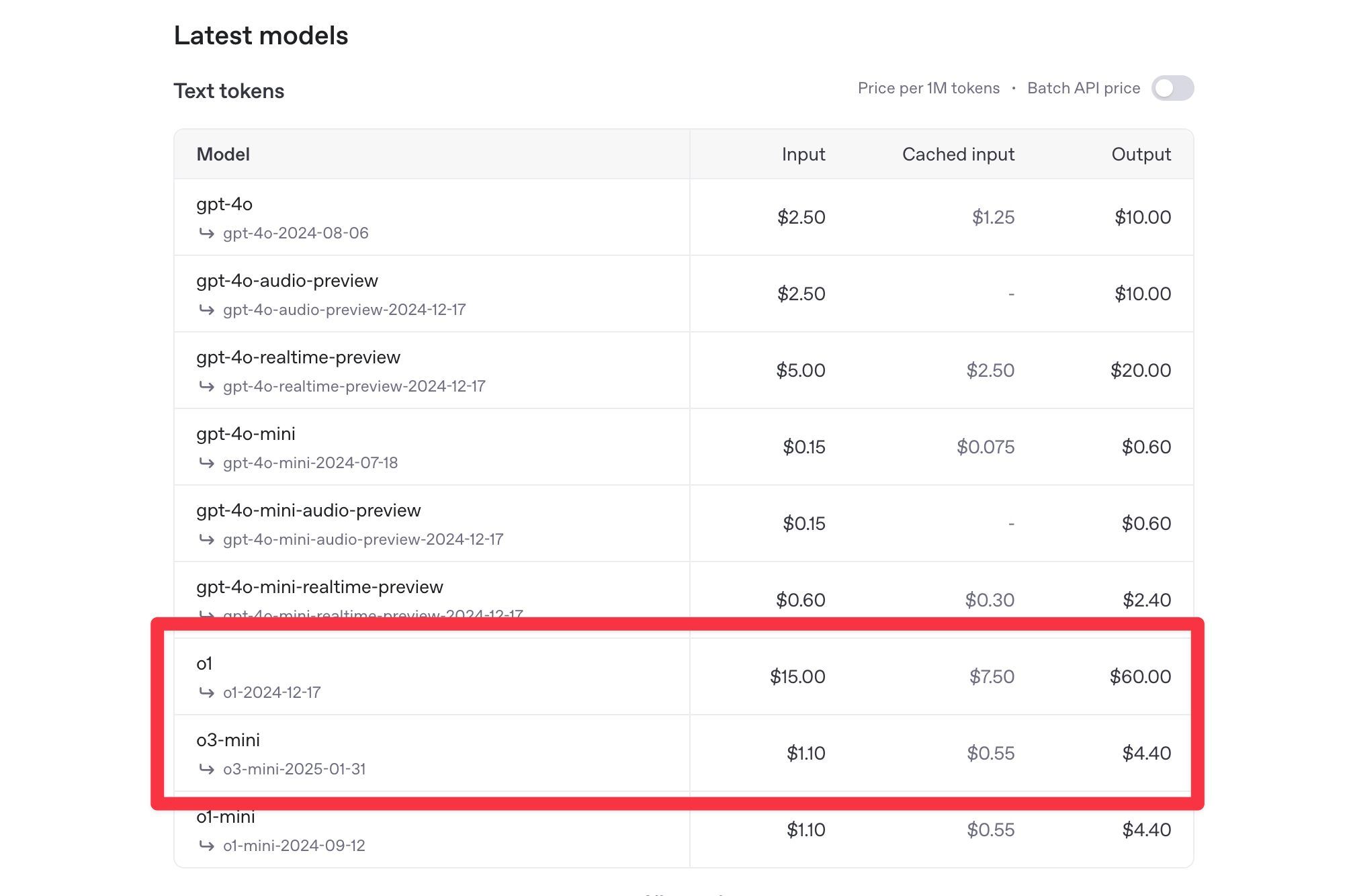Click the arrow icon beside gpt-4o-2024-08-06
Viewport: 1349px width, 896px height.
click(206, 233)
